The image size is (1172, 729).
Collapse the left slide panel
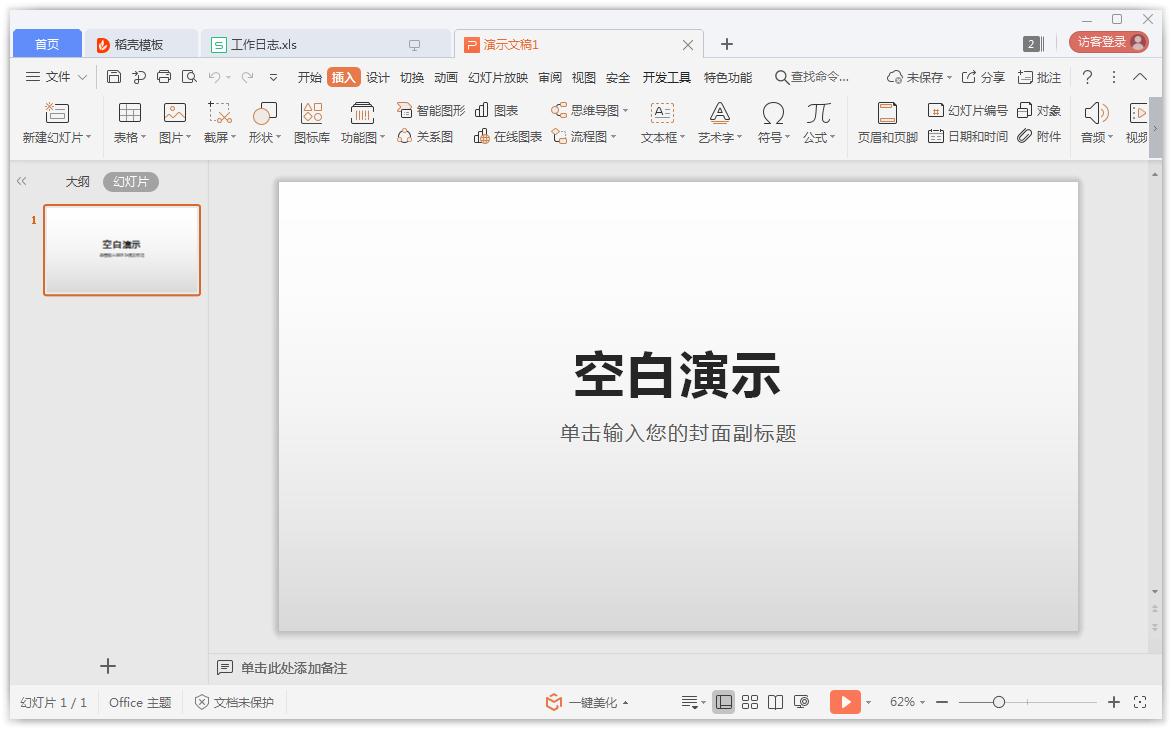coord(20,181)
